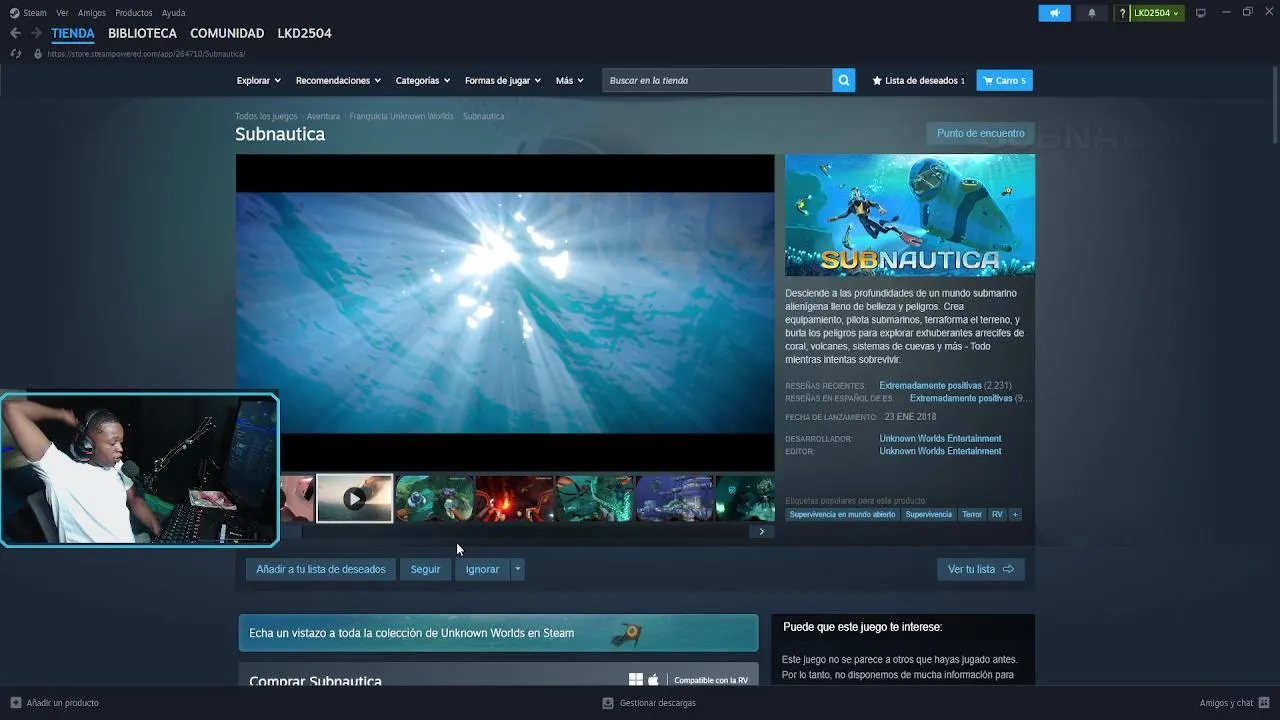Select the RV tag

click(x=997, y=514)
